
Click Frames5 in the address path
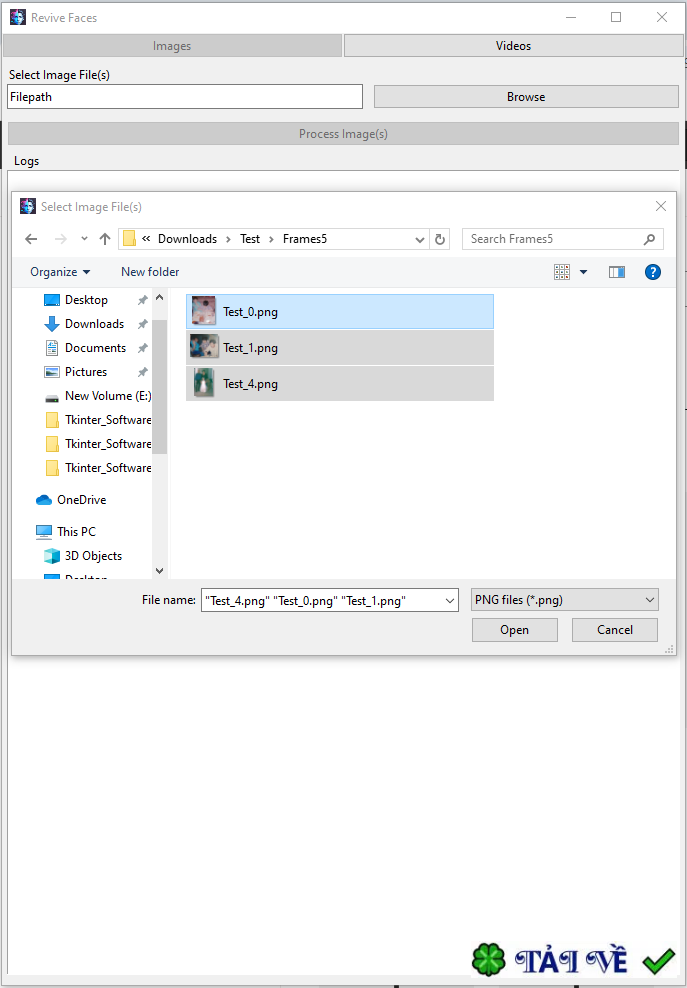[x=304, y=239]
